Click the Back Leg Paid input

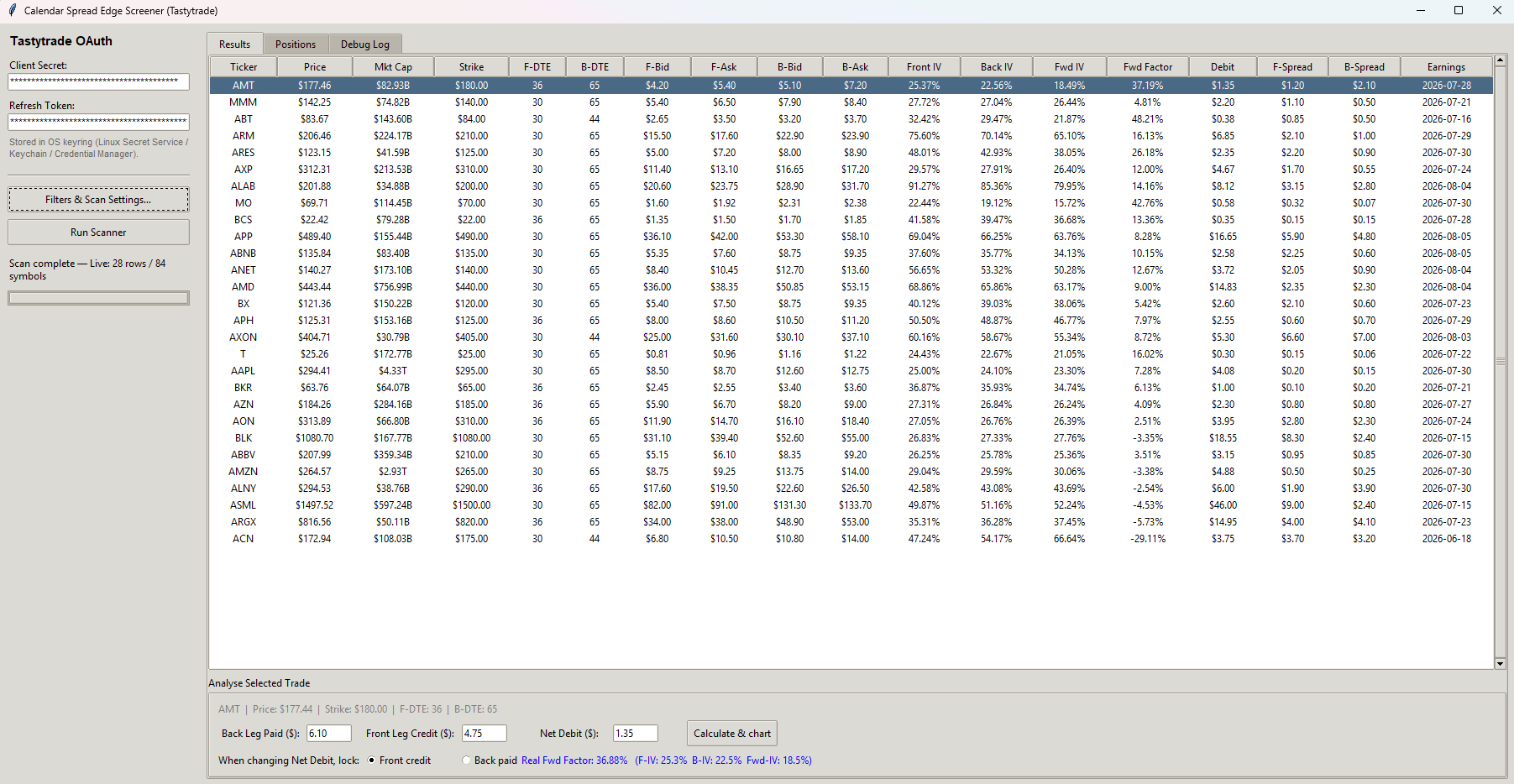[329, 734]
